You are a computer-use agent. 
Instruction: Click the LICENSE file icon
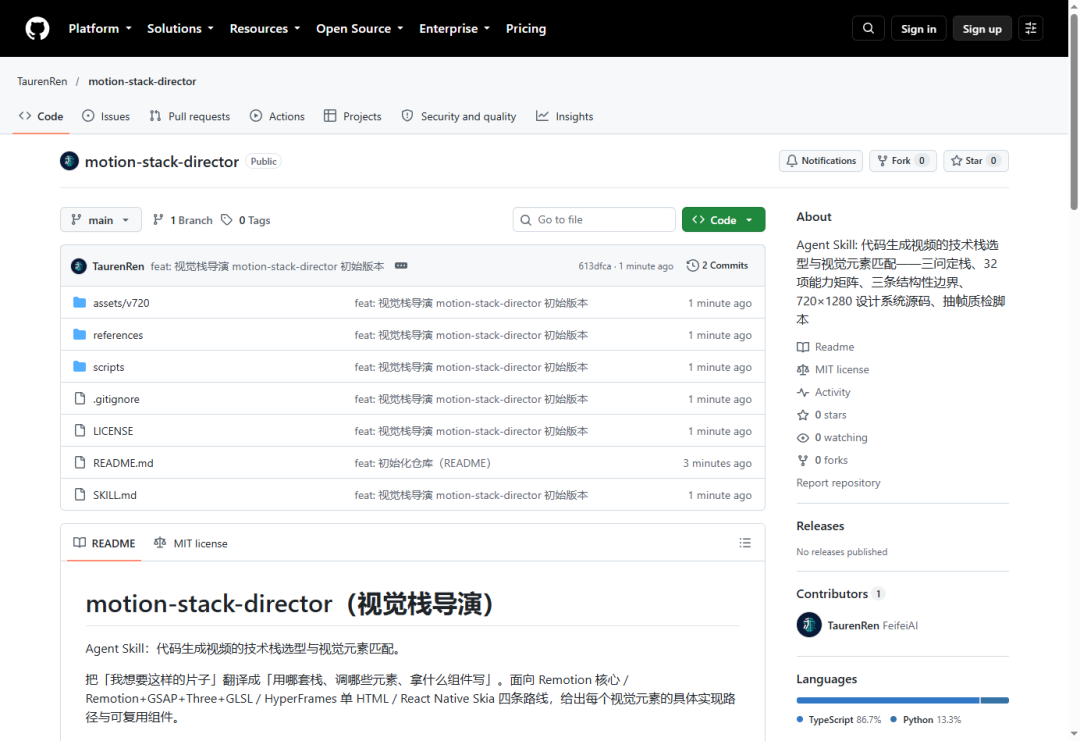point(80,431)
